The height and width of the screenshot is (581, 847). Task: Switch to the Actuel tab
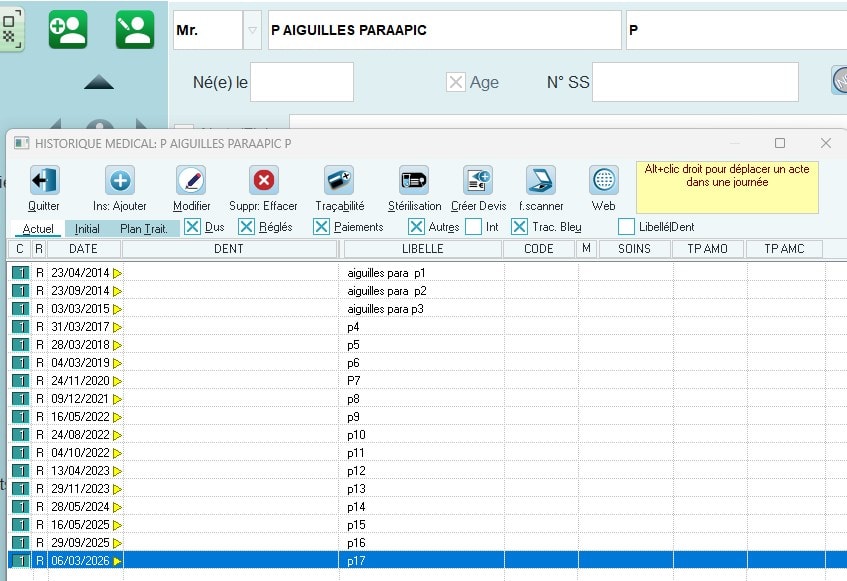tap(38, 229)
